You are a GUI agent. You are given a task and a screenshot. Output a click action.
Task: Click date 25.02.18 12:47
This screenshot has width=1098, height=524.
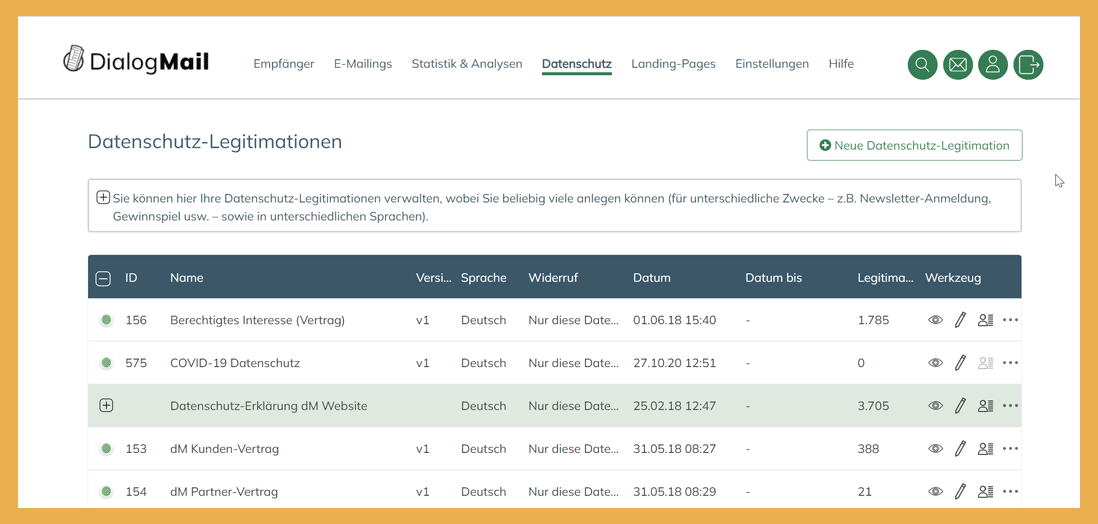point(674,406)
